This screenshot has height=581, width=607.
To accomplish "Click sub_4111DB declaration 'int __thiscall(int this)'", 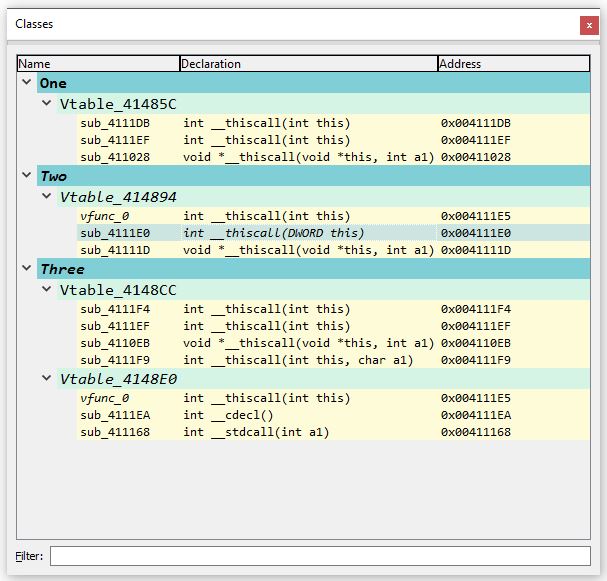I will click(x=266, y=123).
